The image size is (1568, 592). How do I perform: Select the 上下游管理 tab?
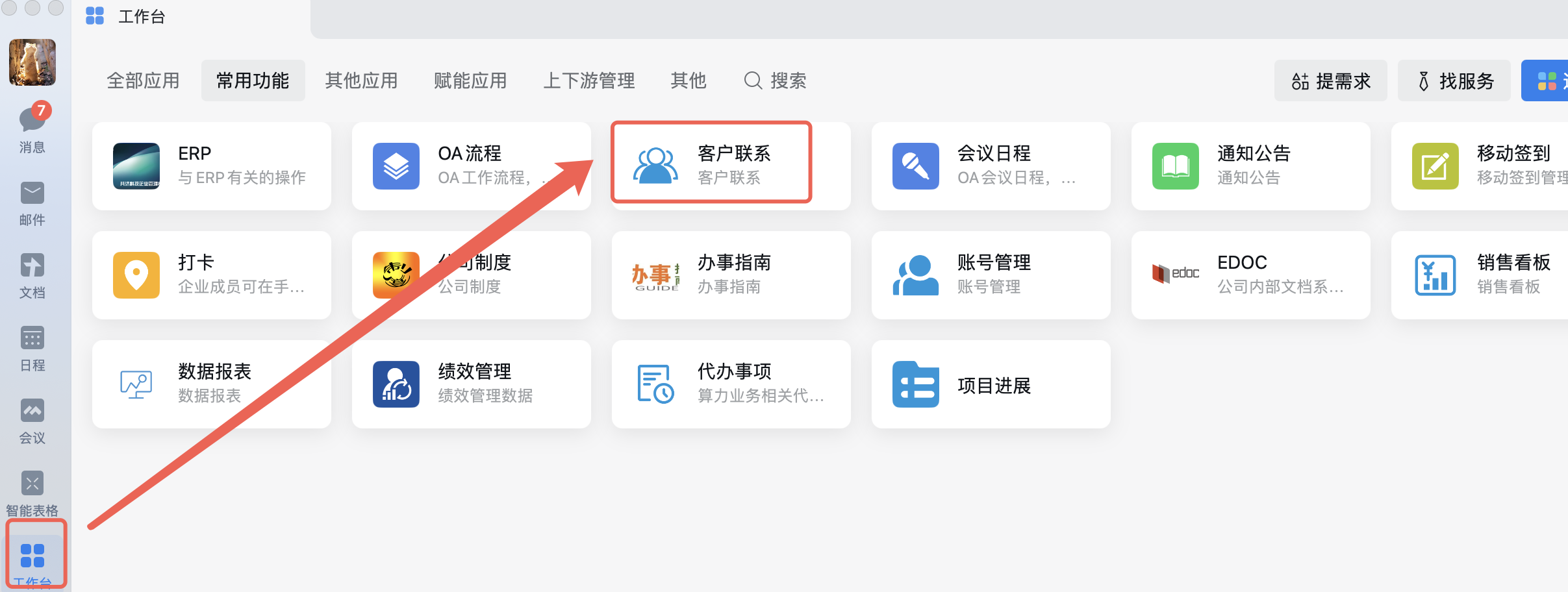589,80
